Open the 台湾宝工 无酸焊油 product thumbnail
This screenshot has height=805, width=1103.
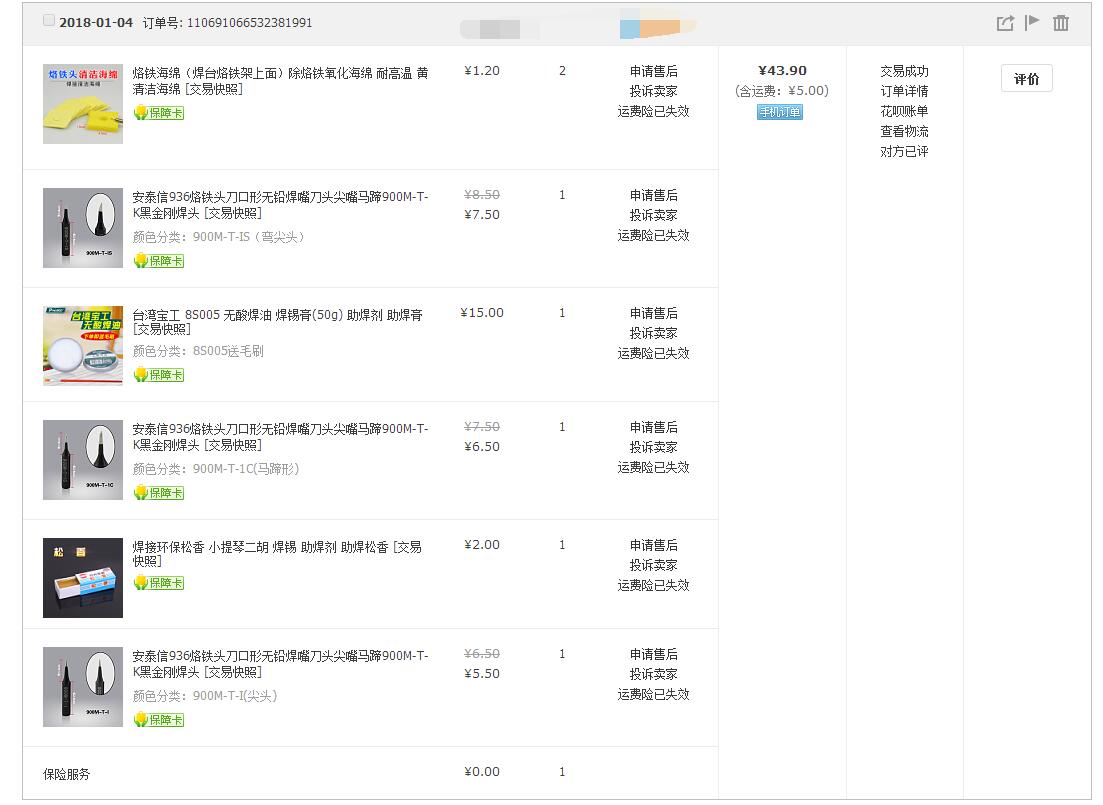pyautogui.click(x=83, y=346)
